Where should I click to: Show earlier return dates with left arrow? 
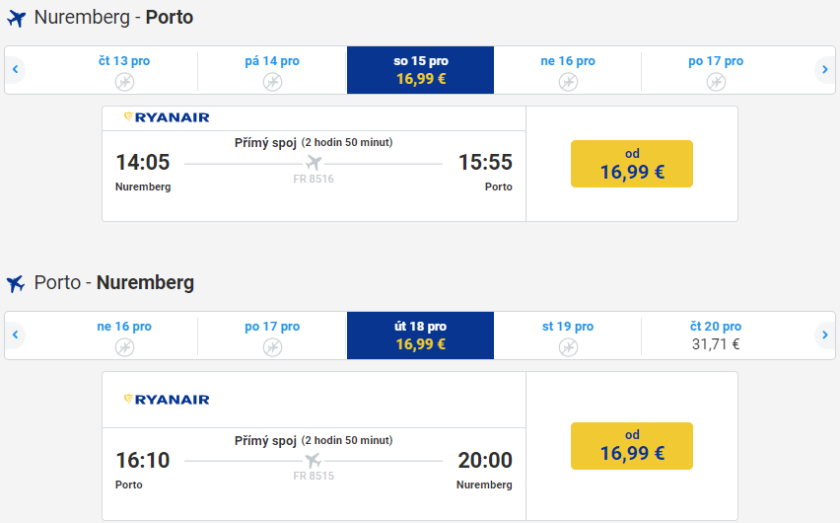click(x=15, y=335)
